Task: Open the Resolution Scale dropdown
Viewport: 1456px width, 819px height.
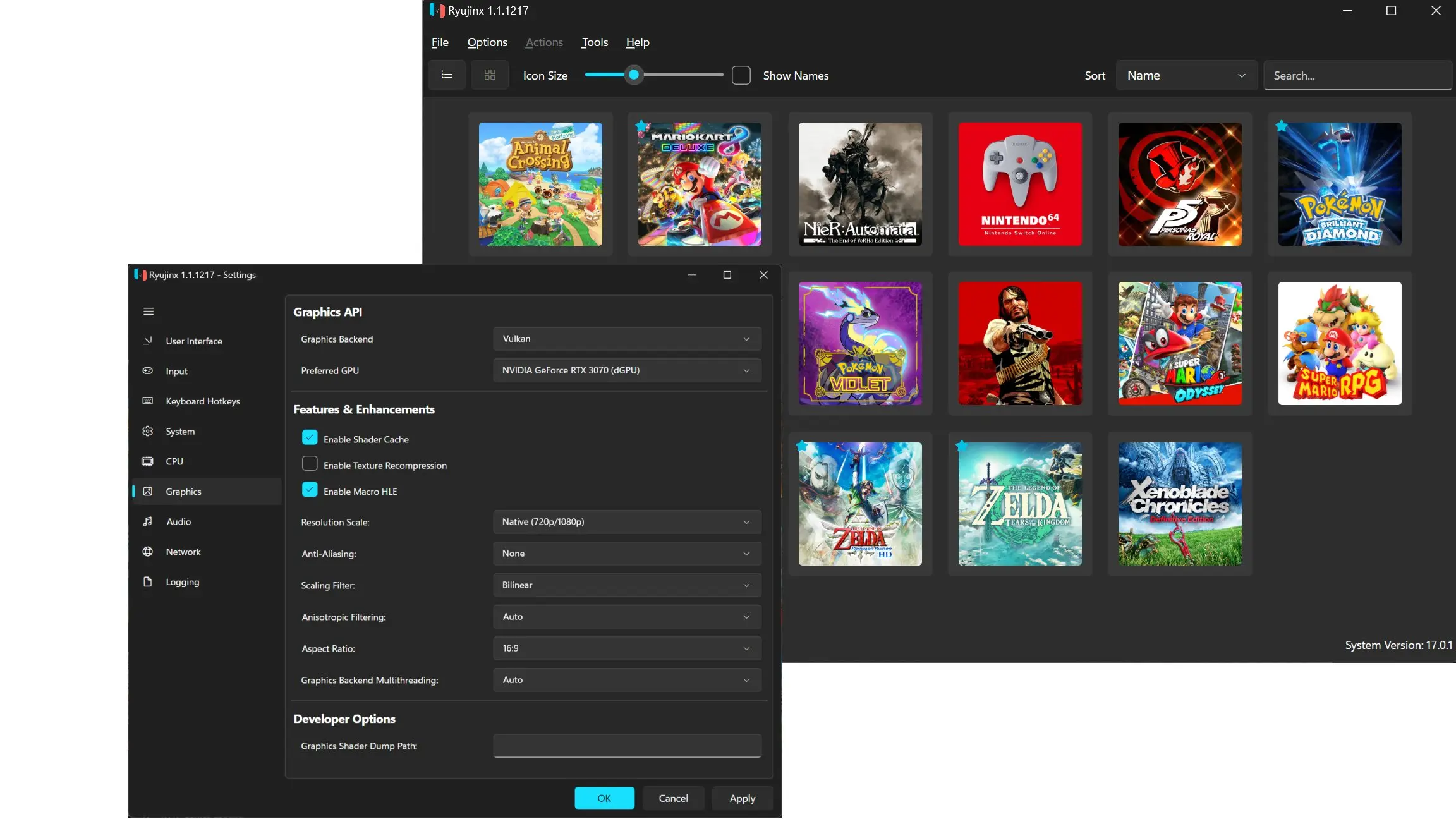Action: pos(627,522)
